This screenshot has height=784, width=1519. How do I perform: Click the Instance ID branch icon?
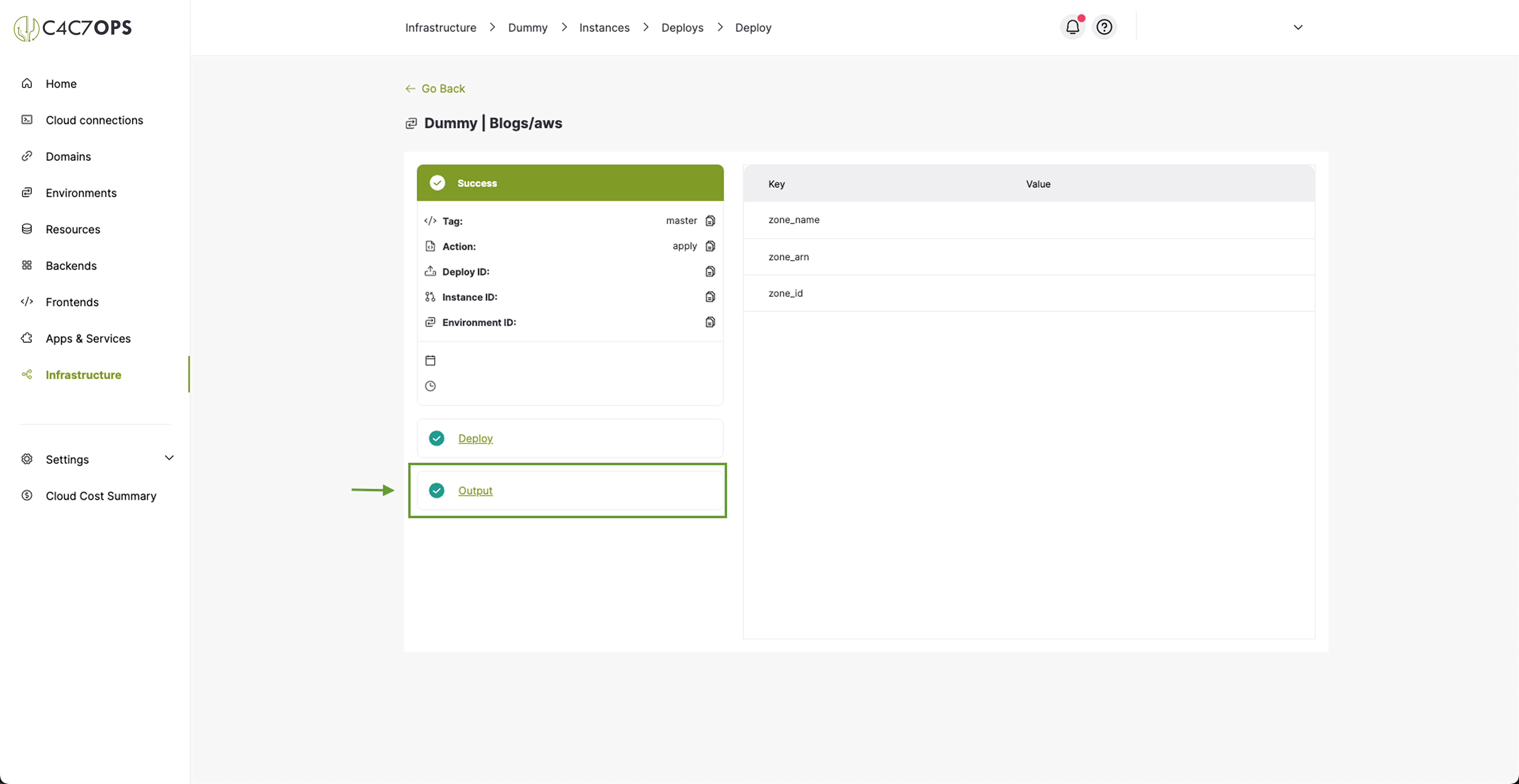(430, 297)
